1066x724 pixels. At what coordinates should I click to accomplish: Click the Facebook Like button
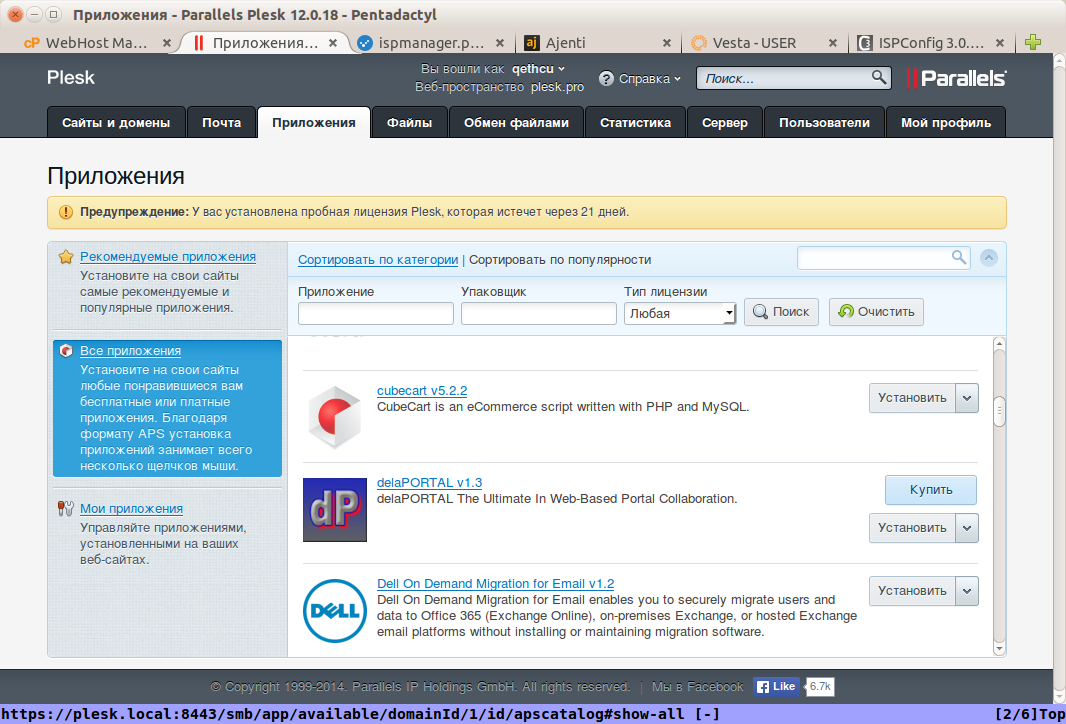pos(776,687)
